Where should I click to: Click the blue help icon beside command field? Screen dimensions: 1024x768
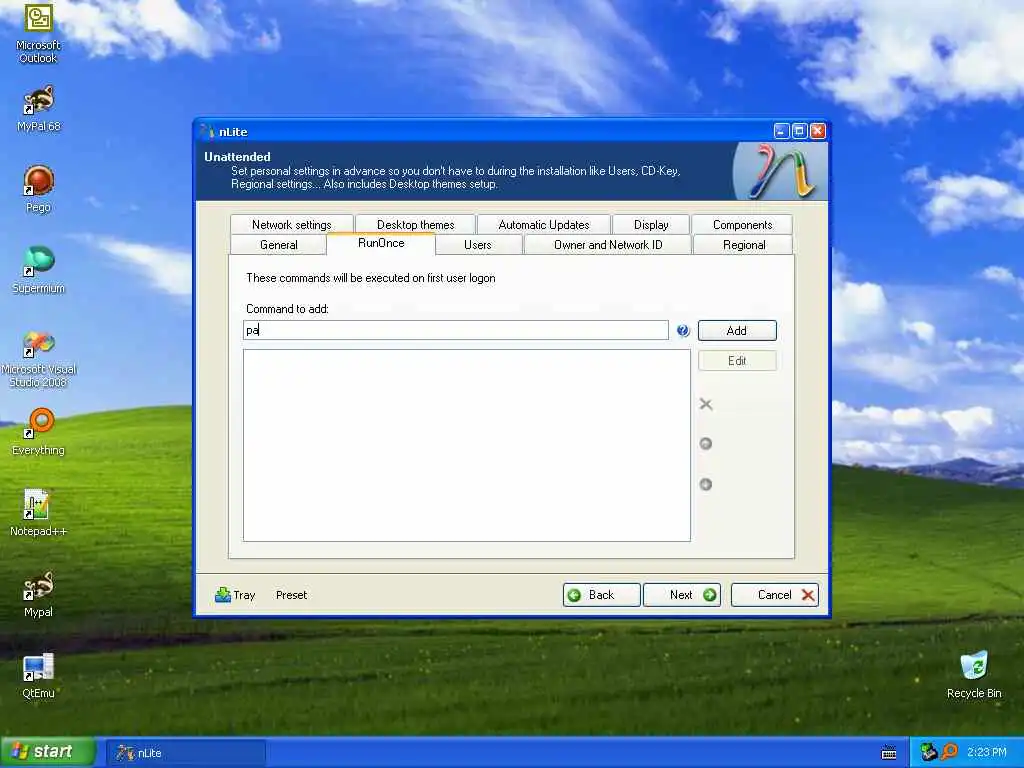[x=683, y=330]
